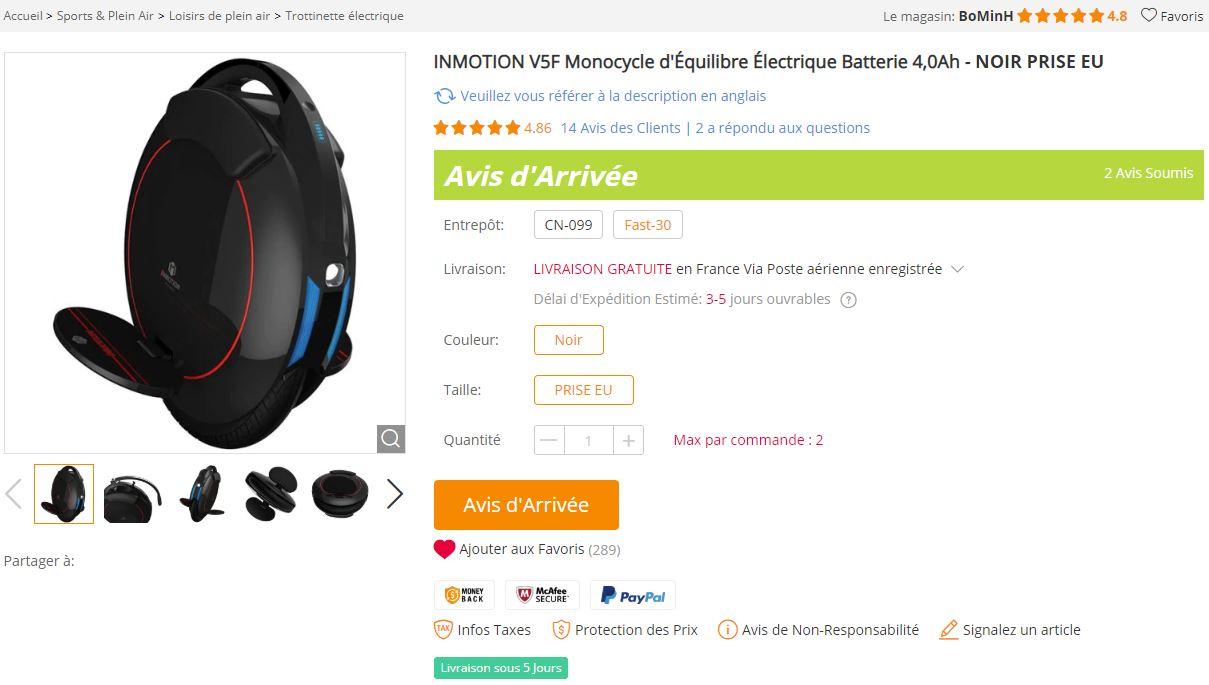1209x685 pixels.
Task: Show previous thumbnails with left arrow
Action: tap(14, 493)
